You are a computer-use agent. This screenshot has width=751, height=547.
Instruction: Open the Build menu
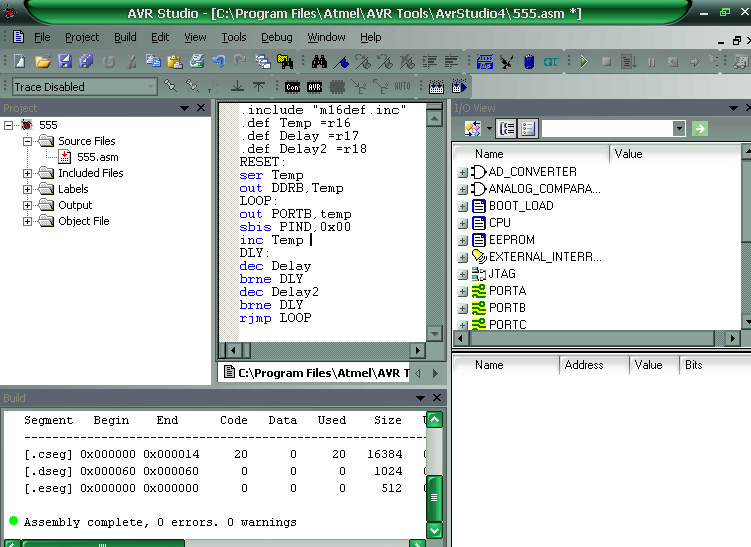[125, 37]
